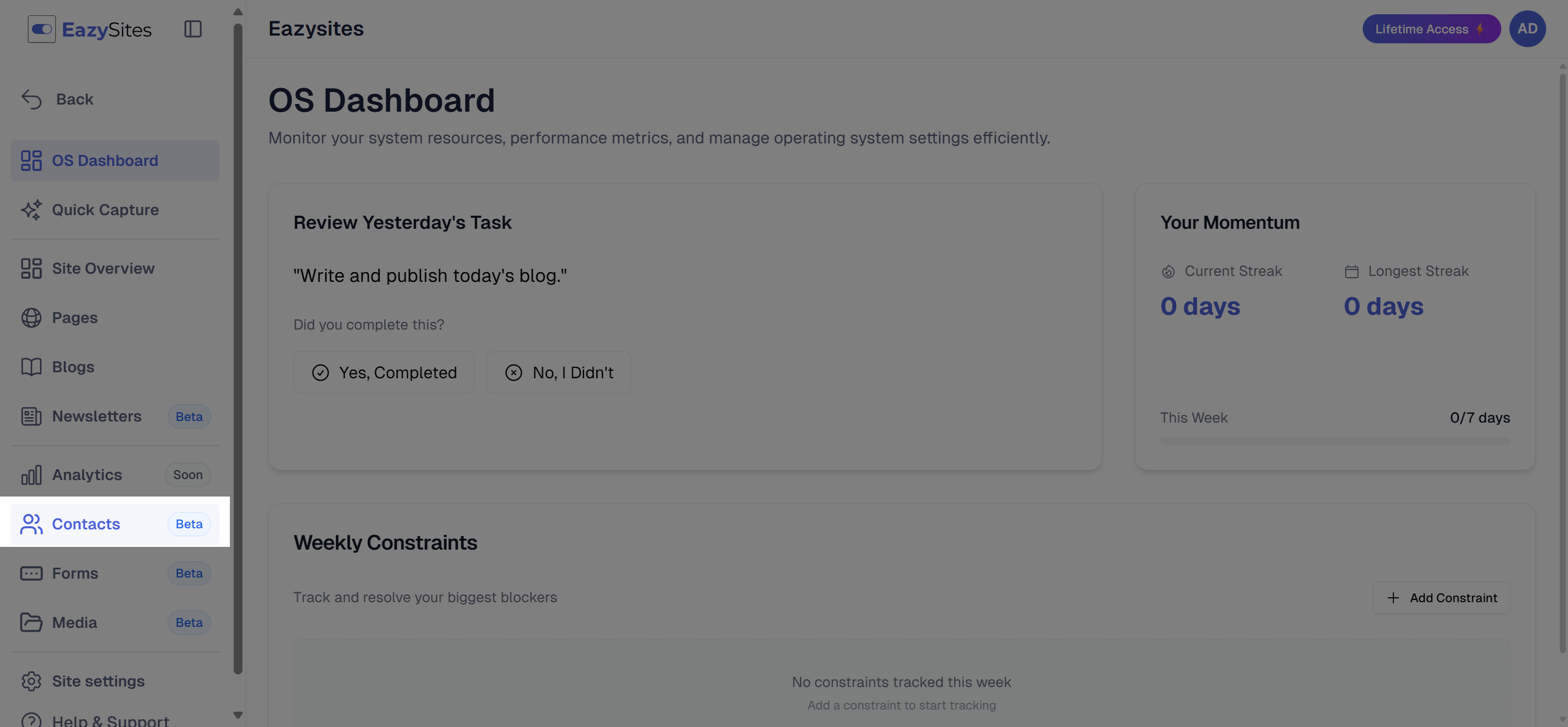
Task: Click the EazySites logo icon
Action: click(42, 29)
